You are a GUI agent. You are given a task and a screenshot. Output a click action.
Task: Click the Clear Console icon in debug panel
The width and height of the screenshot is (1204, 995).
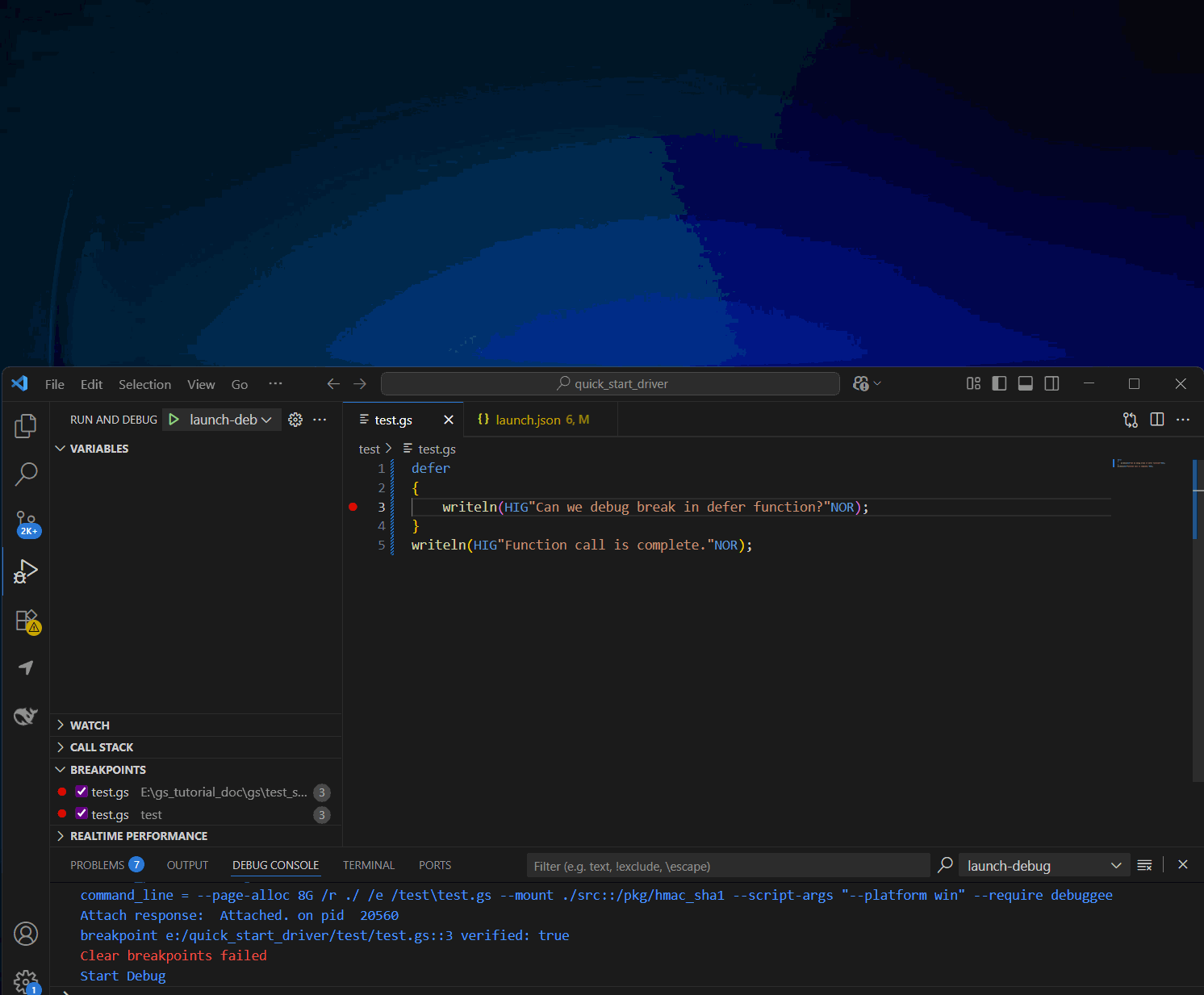tap(1144, 865)
